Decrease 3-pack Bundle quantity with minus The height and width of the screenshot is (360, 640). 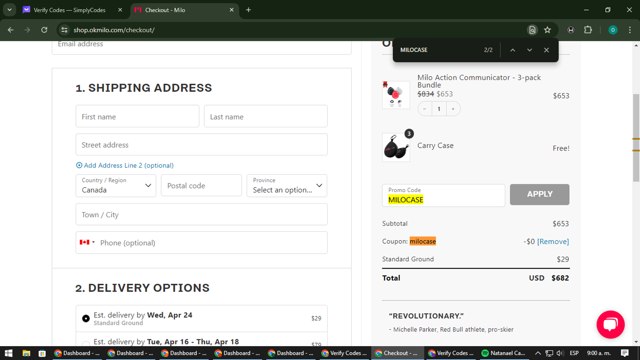[424, 109]
